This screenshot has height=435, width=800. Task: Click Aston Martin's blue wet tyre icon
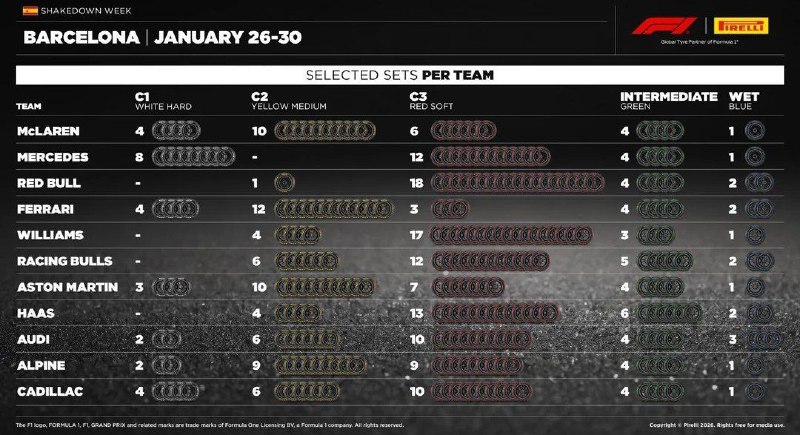point(755,287)
